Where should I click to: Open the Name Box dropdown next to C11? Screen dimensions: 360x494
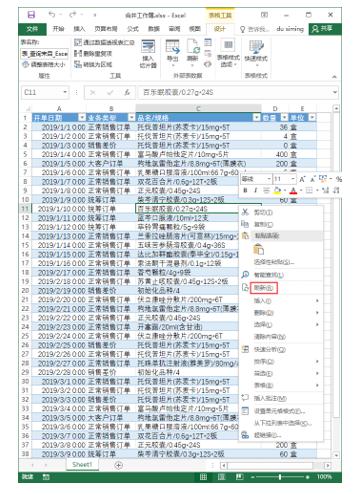click(65, 92)
